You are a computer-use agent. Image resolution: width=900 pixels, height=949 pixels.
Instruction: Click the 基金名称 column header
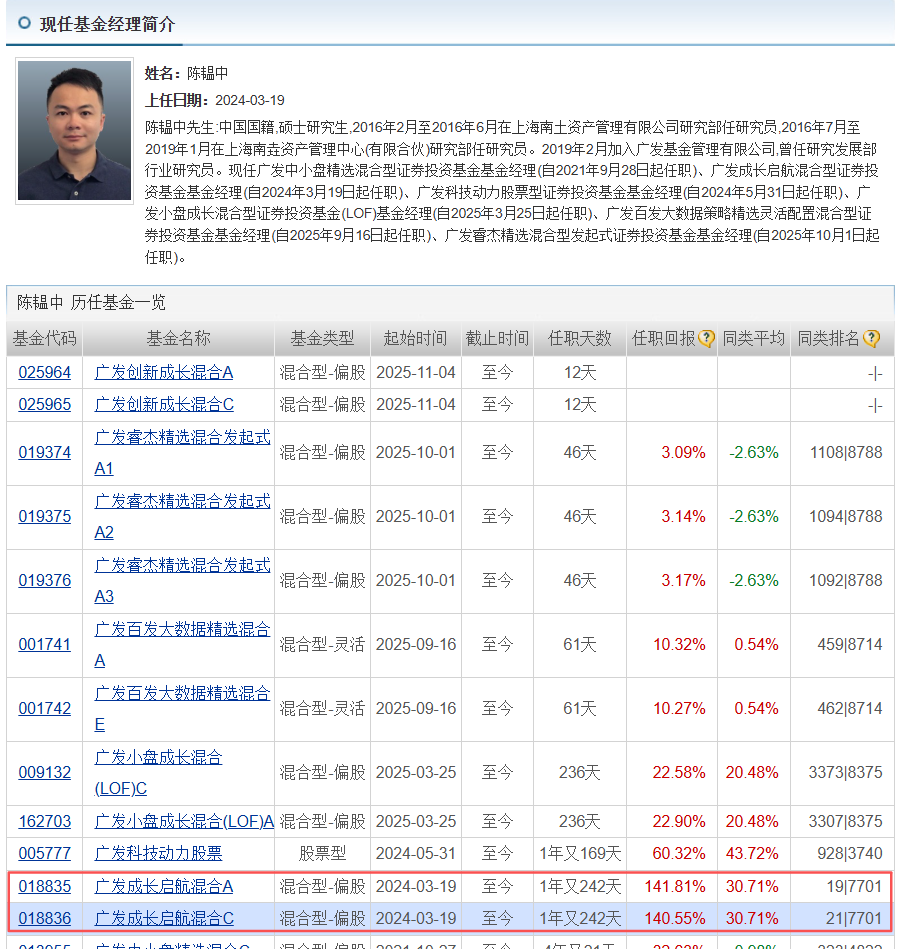coord(179,338)
